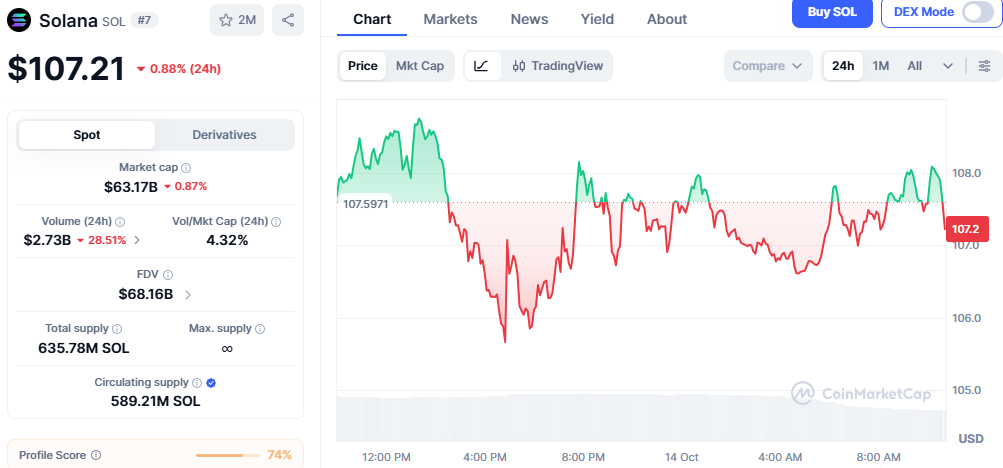Click Volume (24h) info icon
Screen dimensions: 1003x468
click(x=120, y=222)
